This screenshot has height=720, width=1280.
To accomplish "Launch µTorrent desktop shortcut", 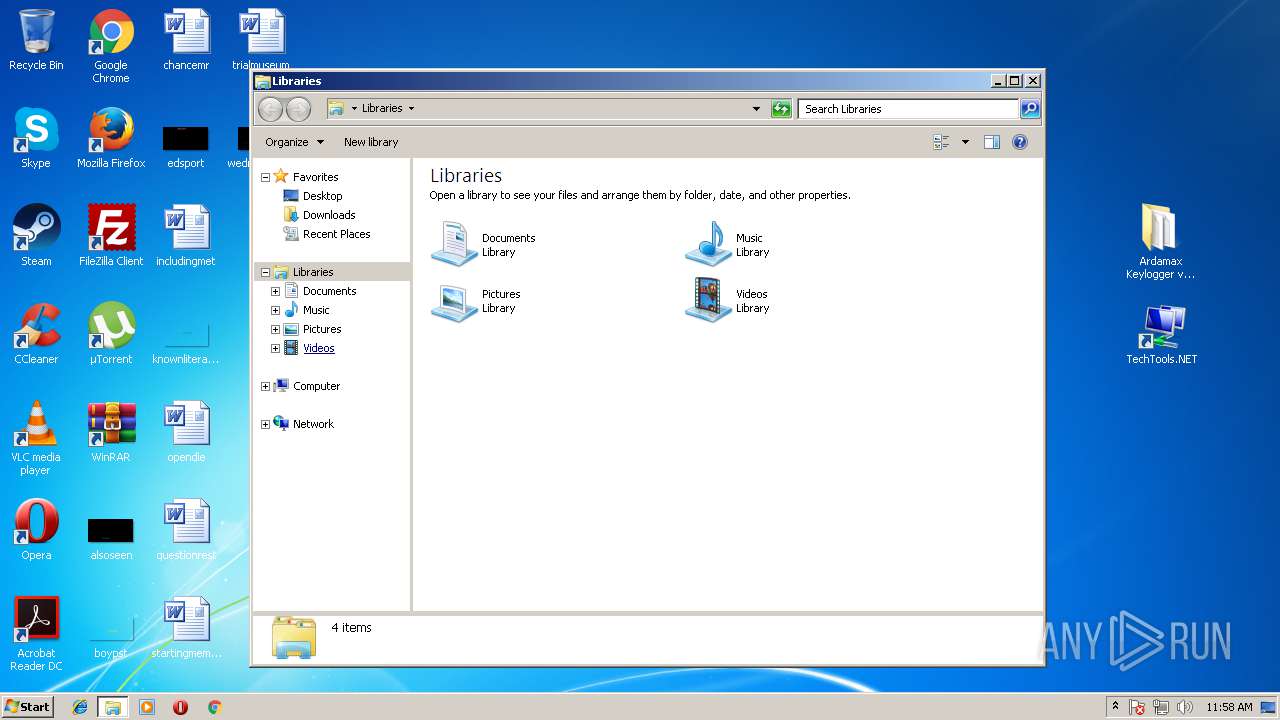I will coord(111,334).
